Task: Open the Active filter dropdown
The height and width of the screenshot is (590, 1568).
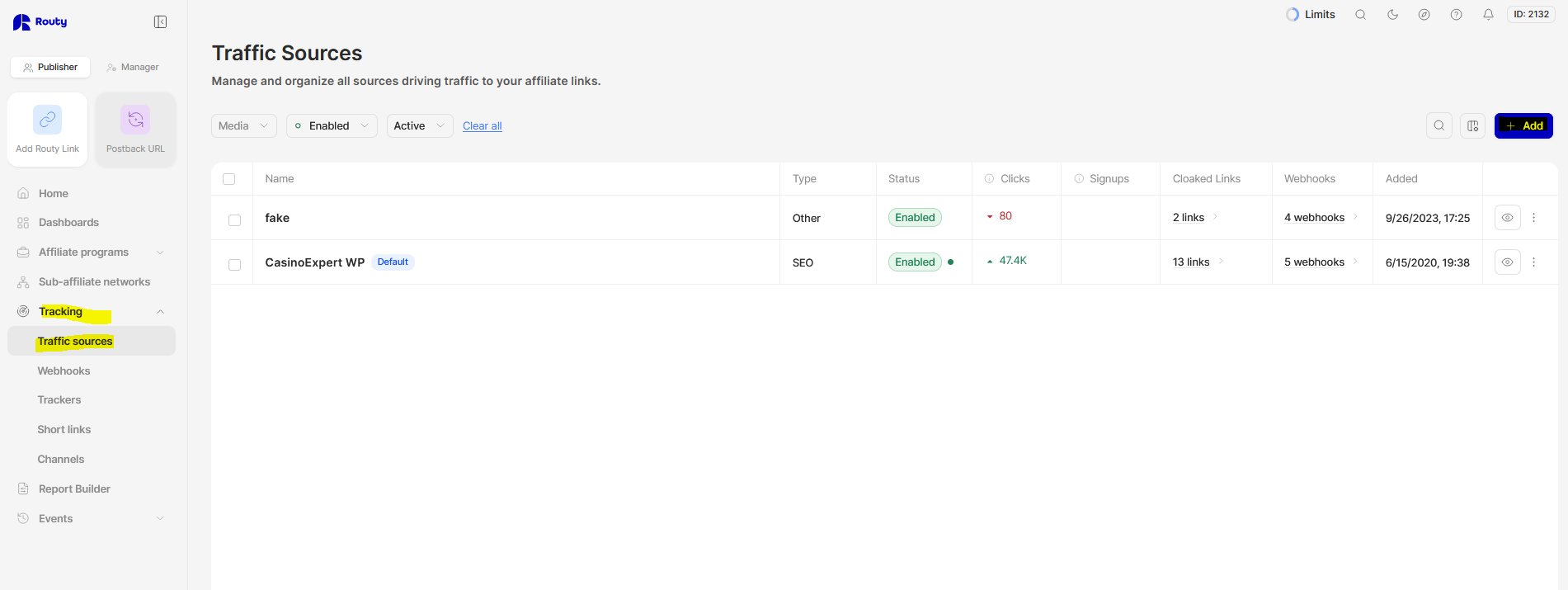Action: 420,126
